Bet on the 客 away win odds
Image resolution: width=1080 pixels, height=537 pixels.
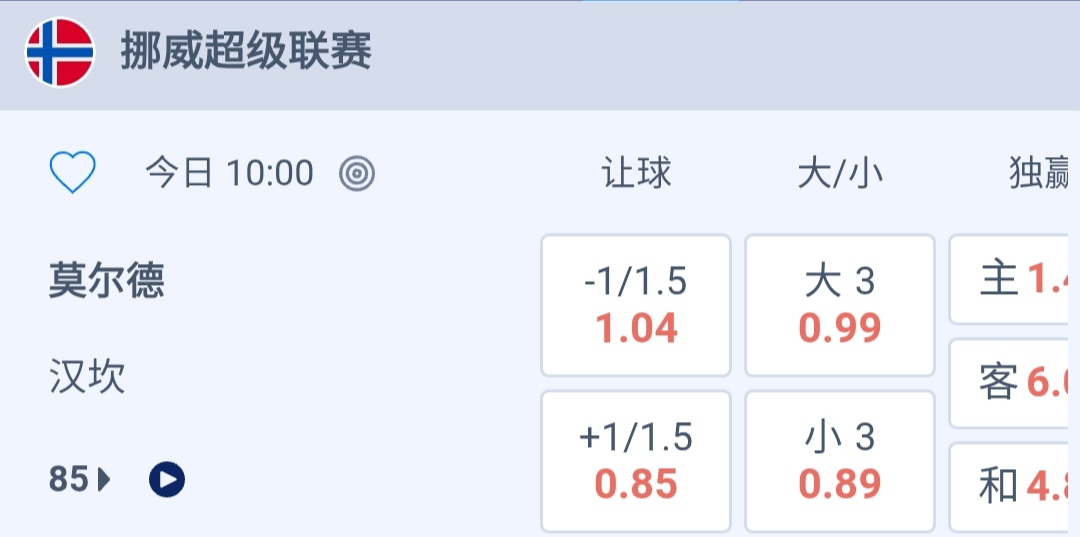coord(1015,383)
